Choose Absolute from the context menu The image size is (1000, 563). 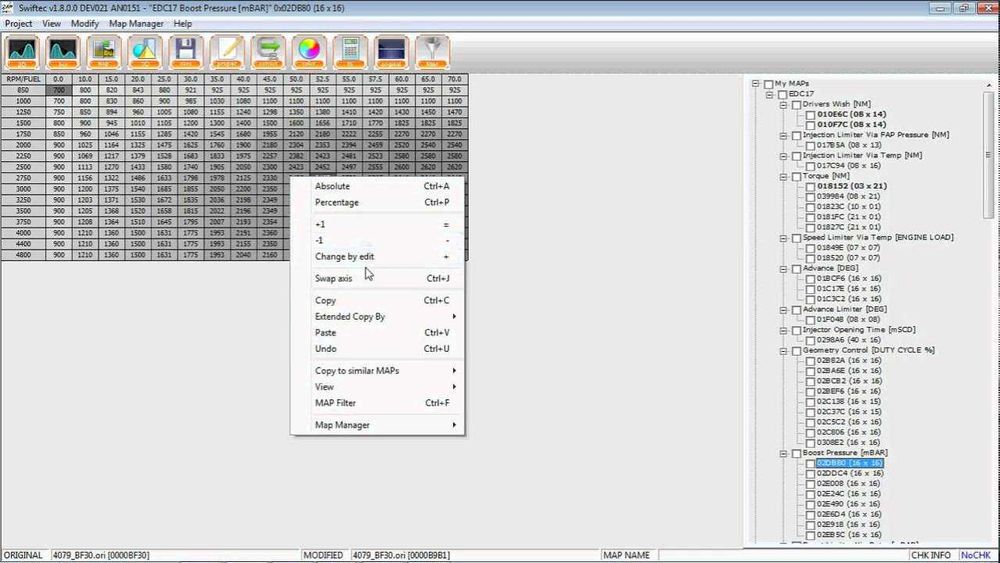[x=378, y=186]
